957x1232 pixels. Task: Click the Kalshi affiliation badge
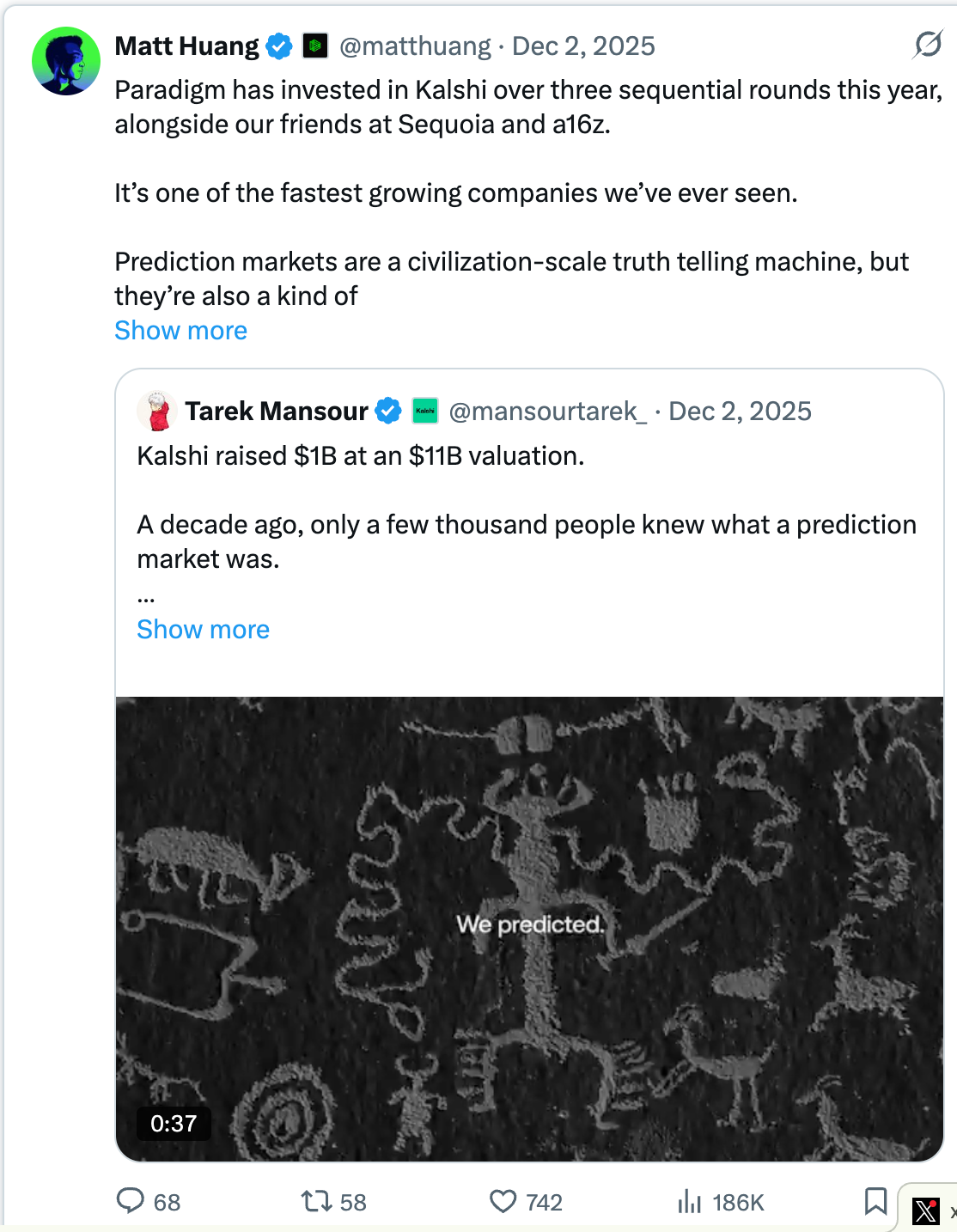[x=425, y=411]
